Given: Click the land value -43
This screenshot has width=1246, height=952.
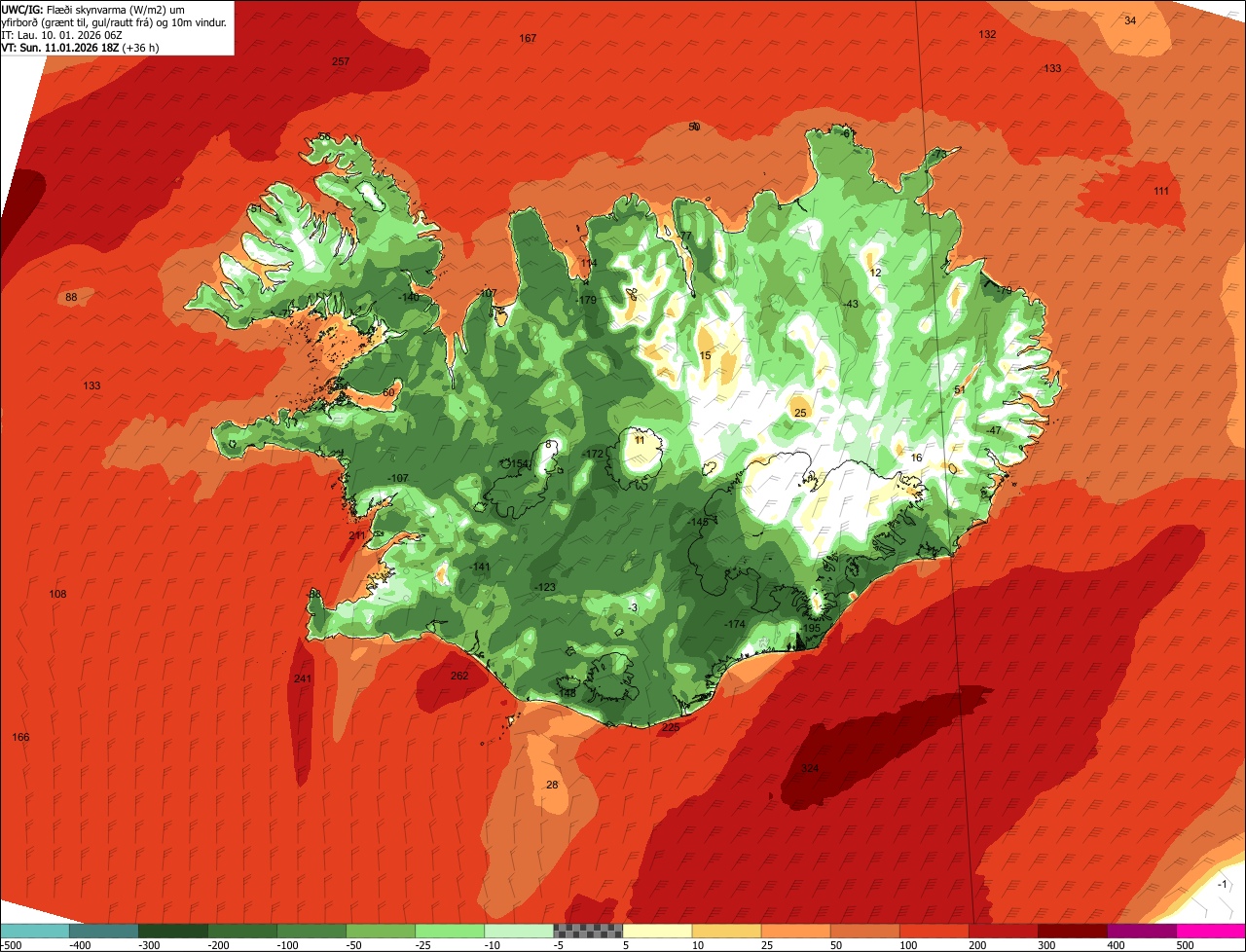Looking at the screenshot, I should click(850, 305).
